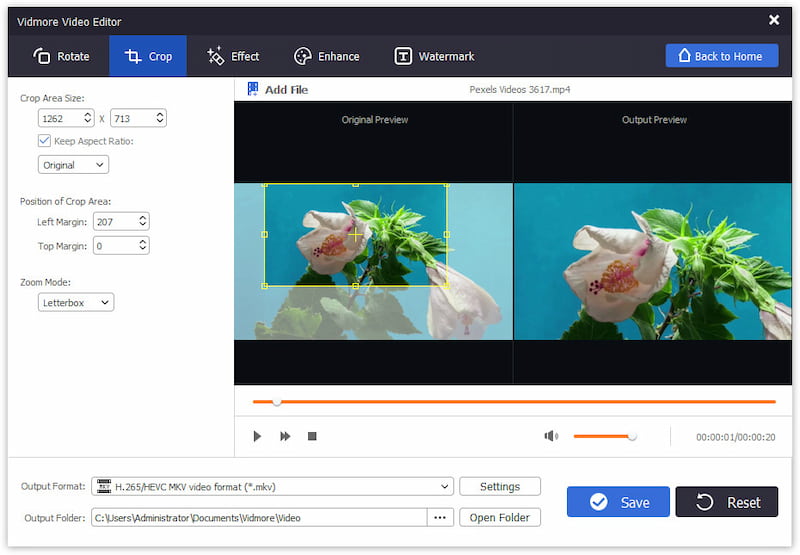Click the Save button

pyautogui.click(x=618, y=502)
